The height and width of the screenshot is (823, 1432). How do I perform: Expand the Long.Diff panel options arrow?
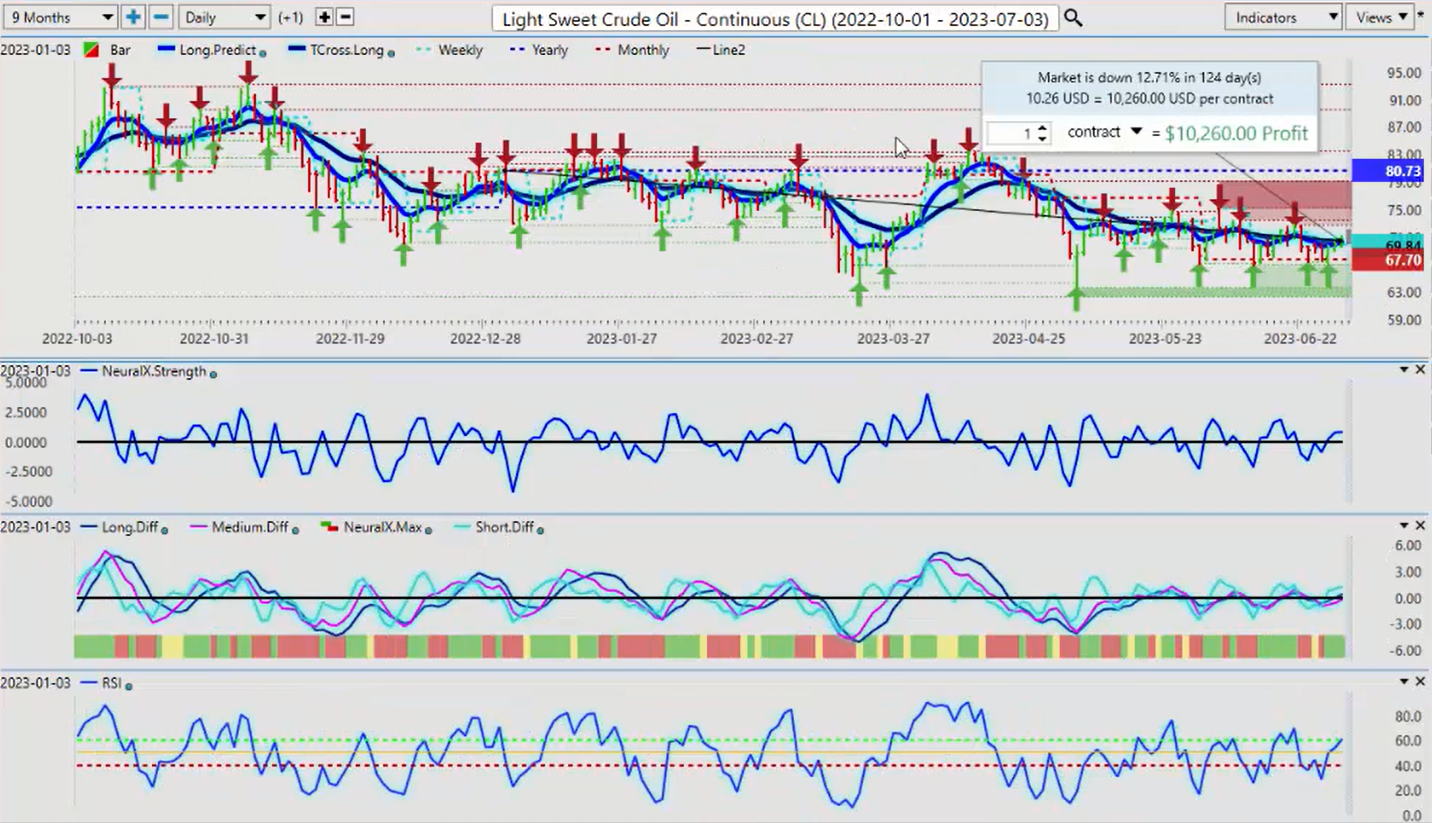[x=1404, y=525]
